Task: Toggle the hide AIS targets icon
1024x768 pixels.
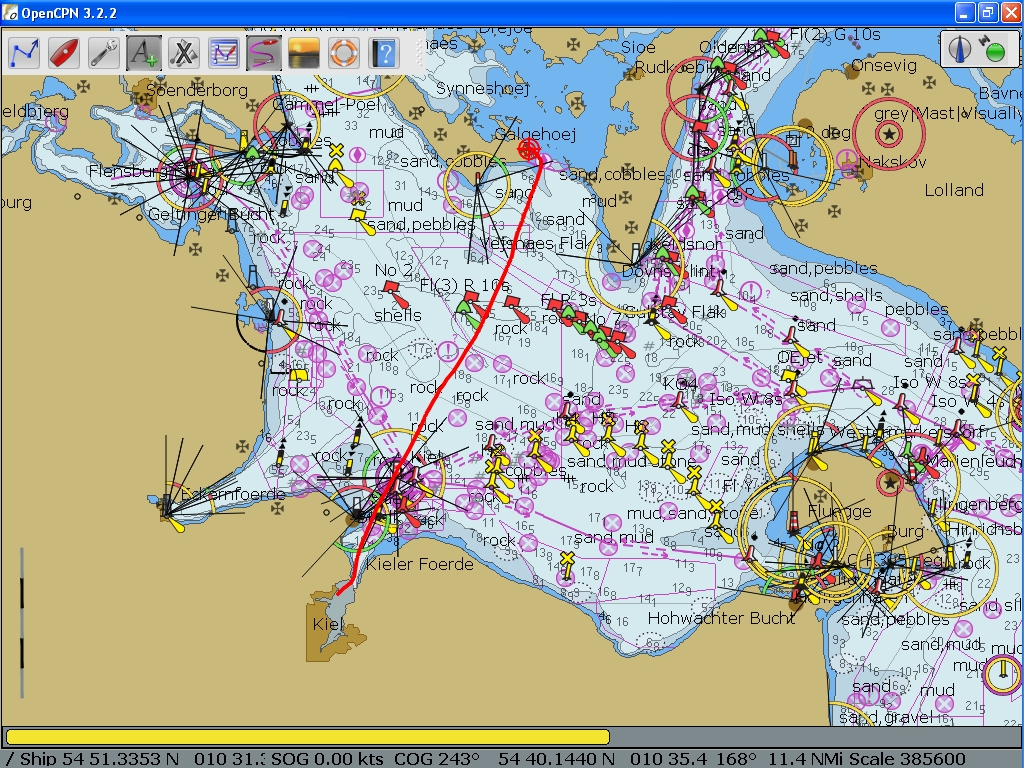Action: 184,53
